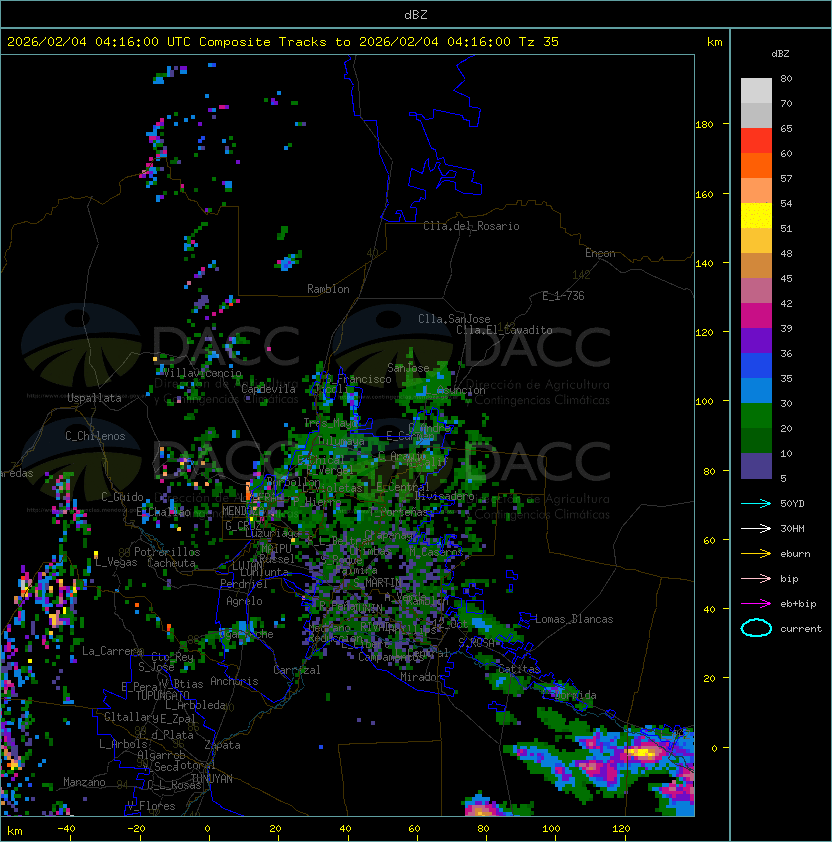Click the Composite Tracks timestamp header

coord(283,42)
